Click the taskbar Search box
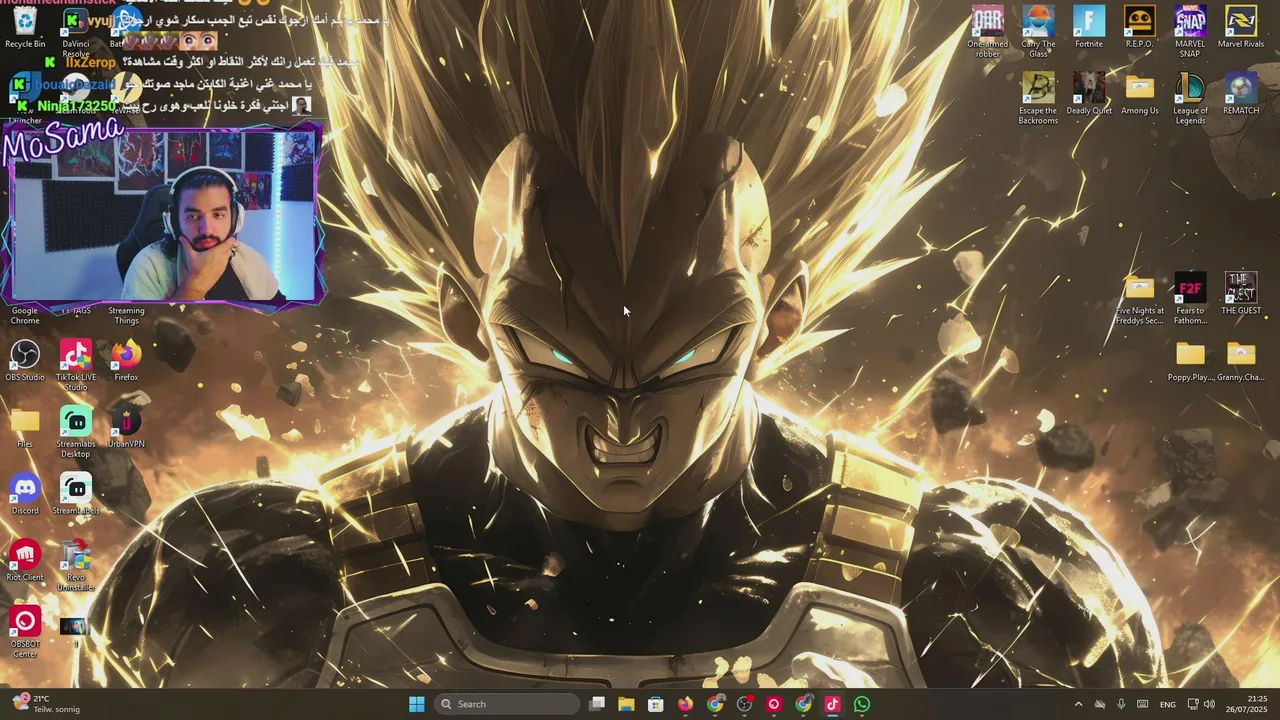 point(508,704)
